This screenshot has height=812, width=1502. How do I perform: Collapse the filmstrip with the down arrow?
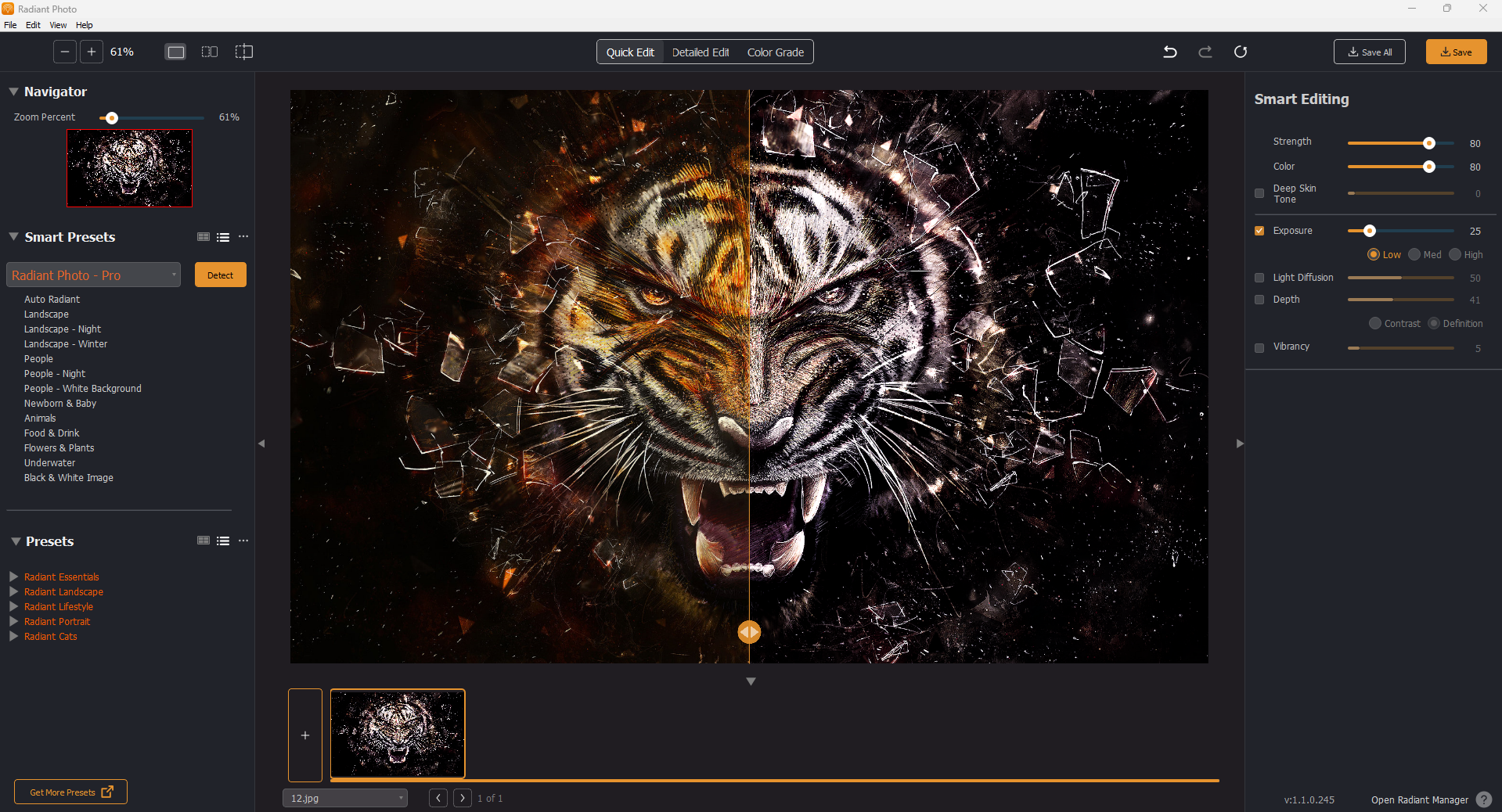pos(751,681)
